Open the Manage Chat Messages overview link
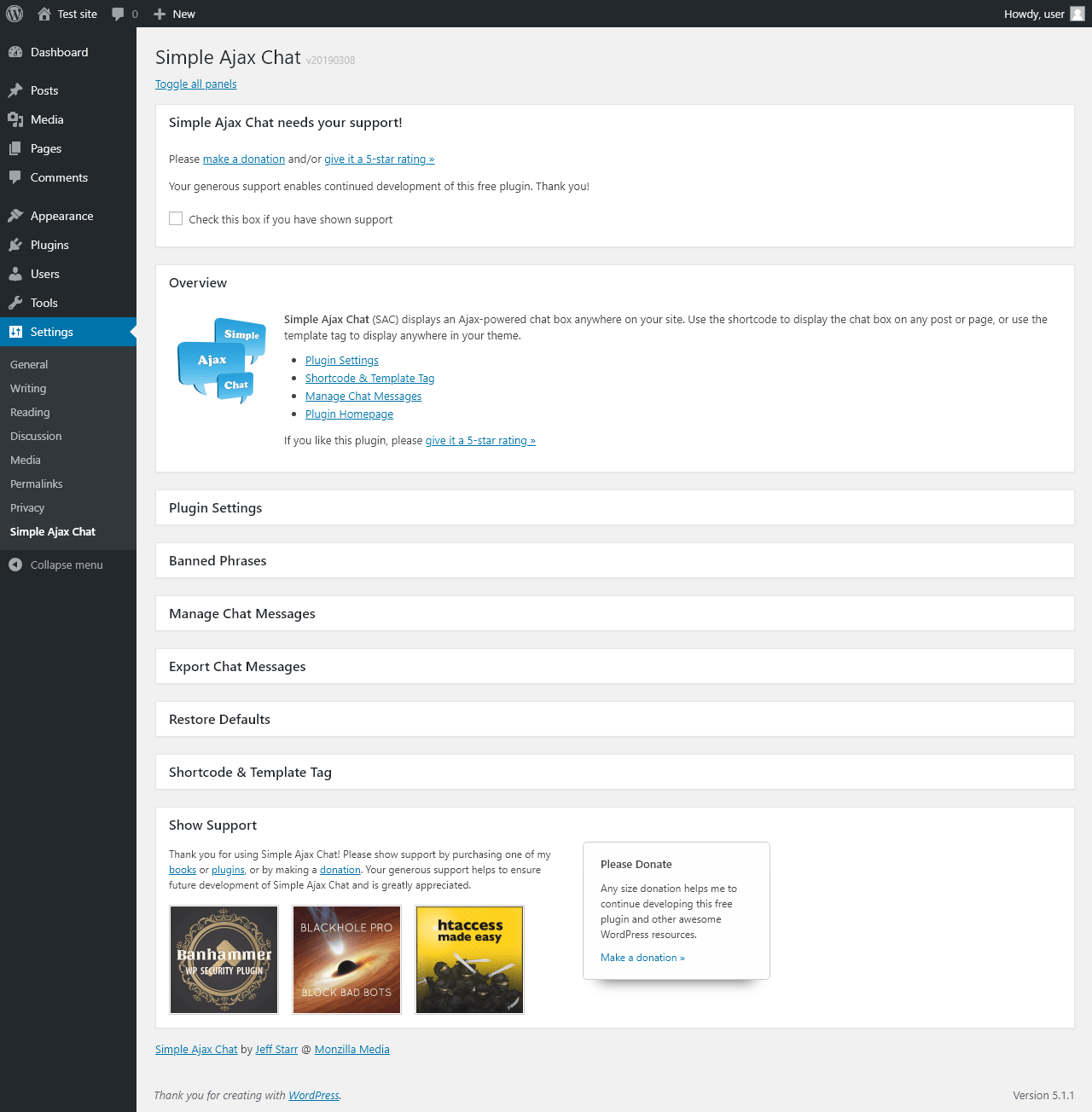1092x1112 pixels. coord(363,396)
